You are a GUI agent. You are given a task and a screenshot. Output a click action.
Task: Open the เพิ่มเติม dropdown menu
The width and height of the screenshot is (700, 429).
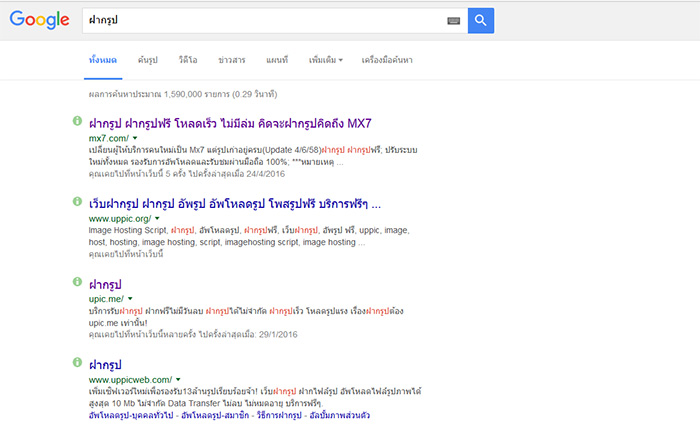pos(325,60)
